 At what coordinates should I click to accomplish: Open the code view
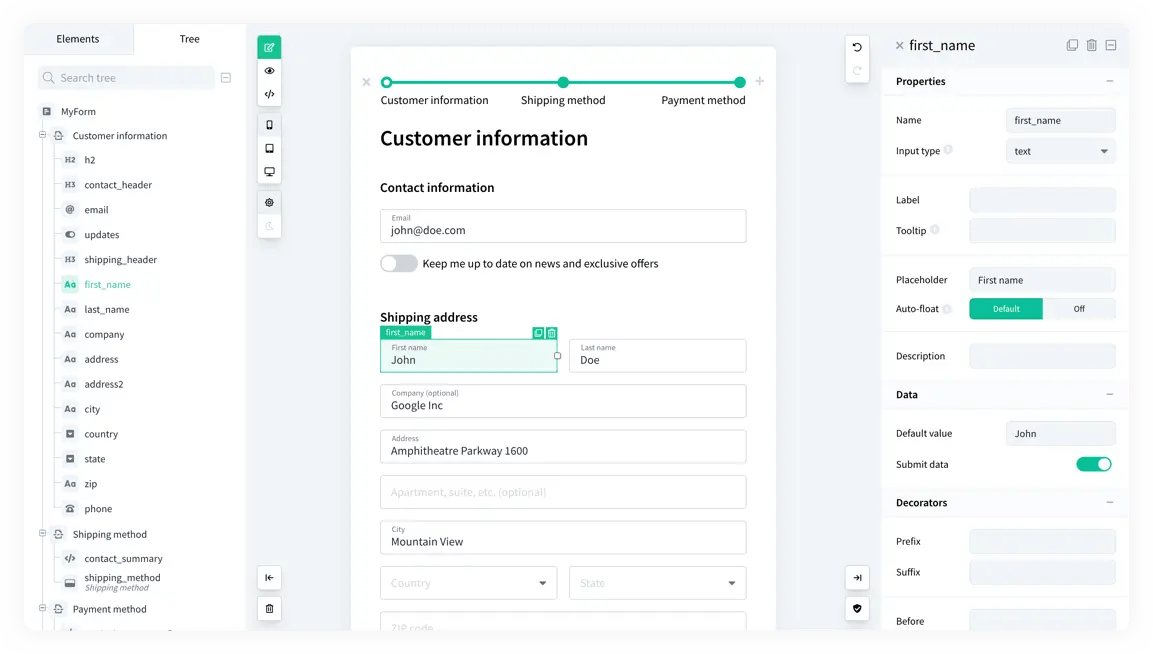[269, 93]
